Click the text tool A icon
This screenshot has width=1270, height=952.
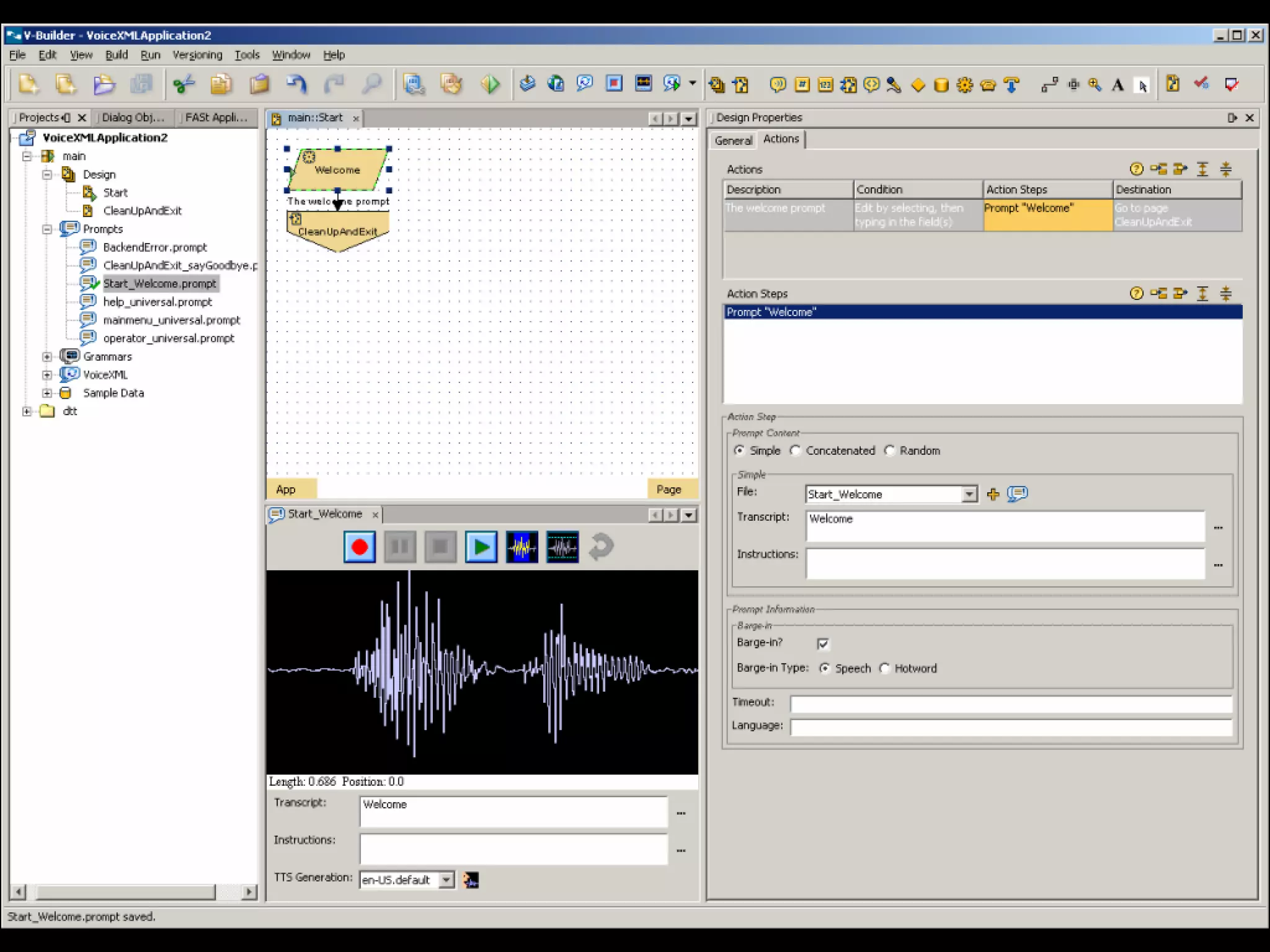[1117, 85]
